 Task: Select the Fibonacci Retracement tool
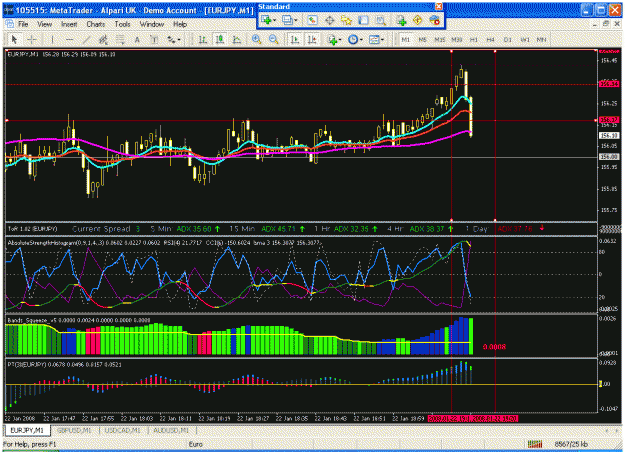(x=120, y=39)
